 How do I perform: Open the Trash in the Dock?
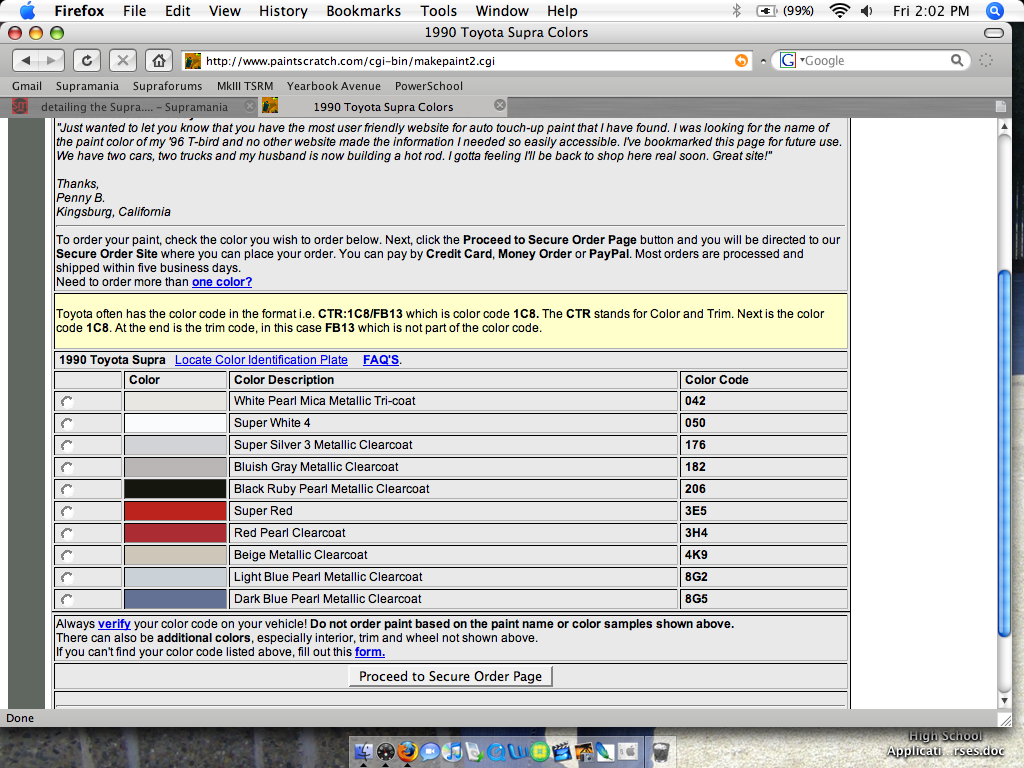pyautogui.click(x=661, y=752)
